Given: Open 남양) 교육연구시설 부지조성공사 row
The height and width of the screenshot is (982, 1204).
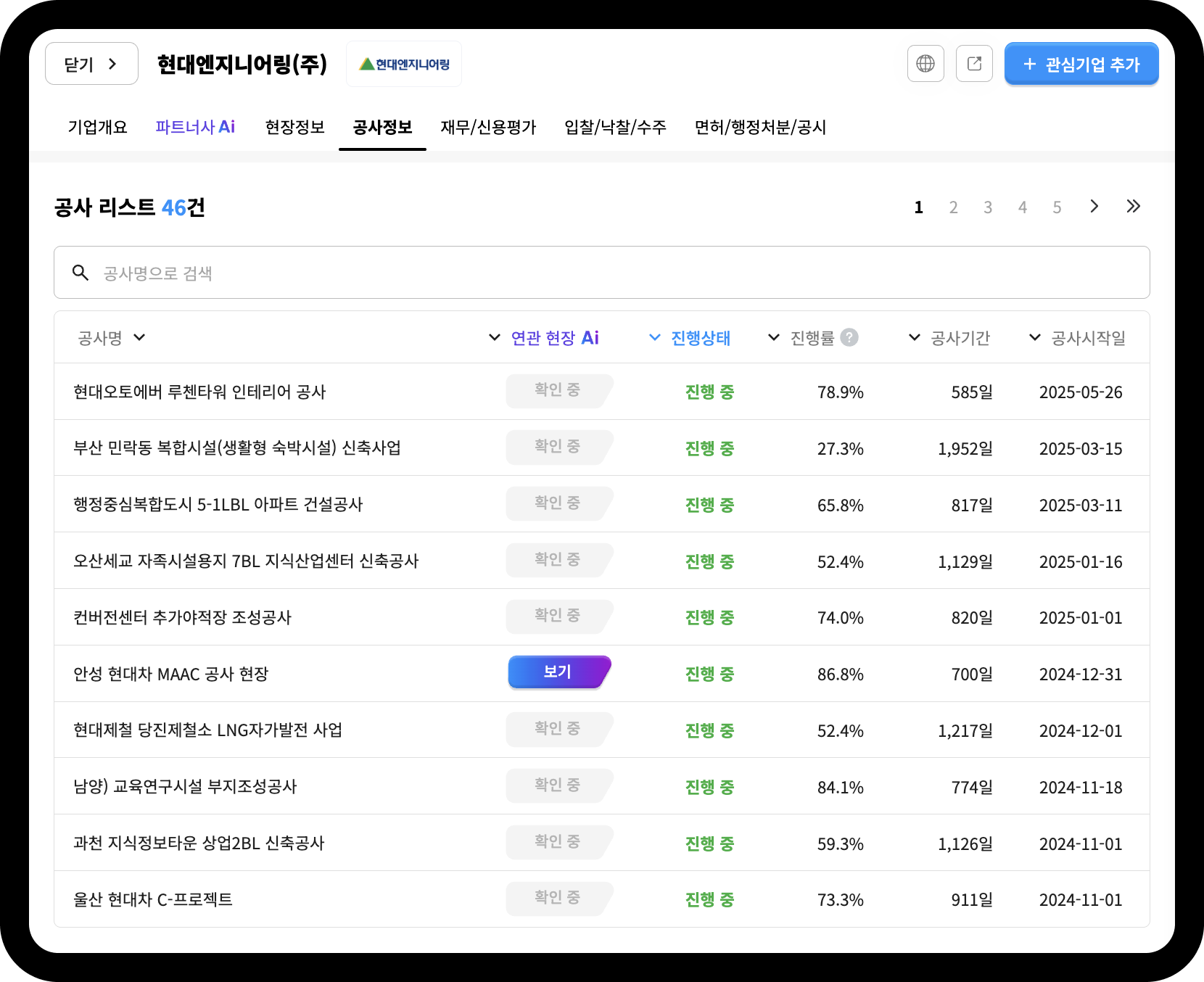Looking at the screenshot, I should 602,786.
